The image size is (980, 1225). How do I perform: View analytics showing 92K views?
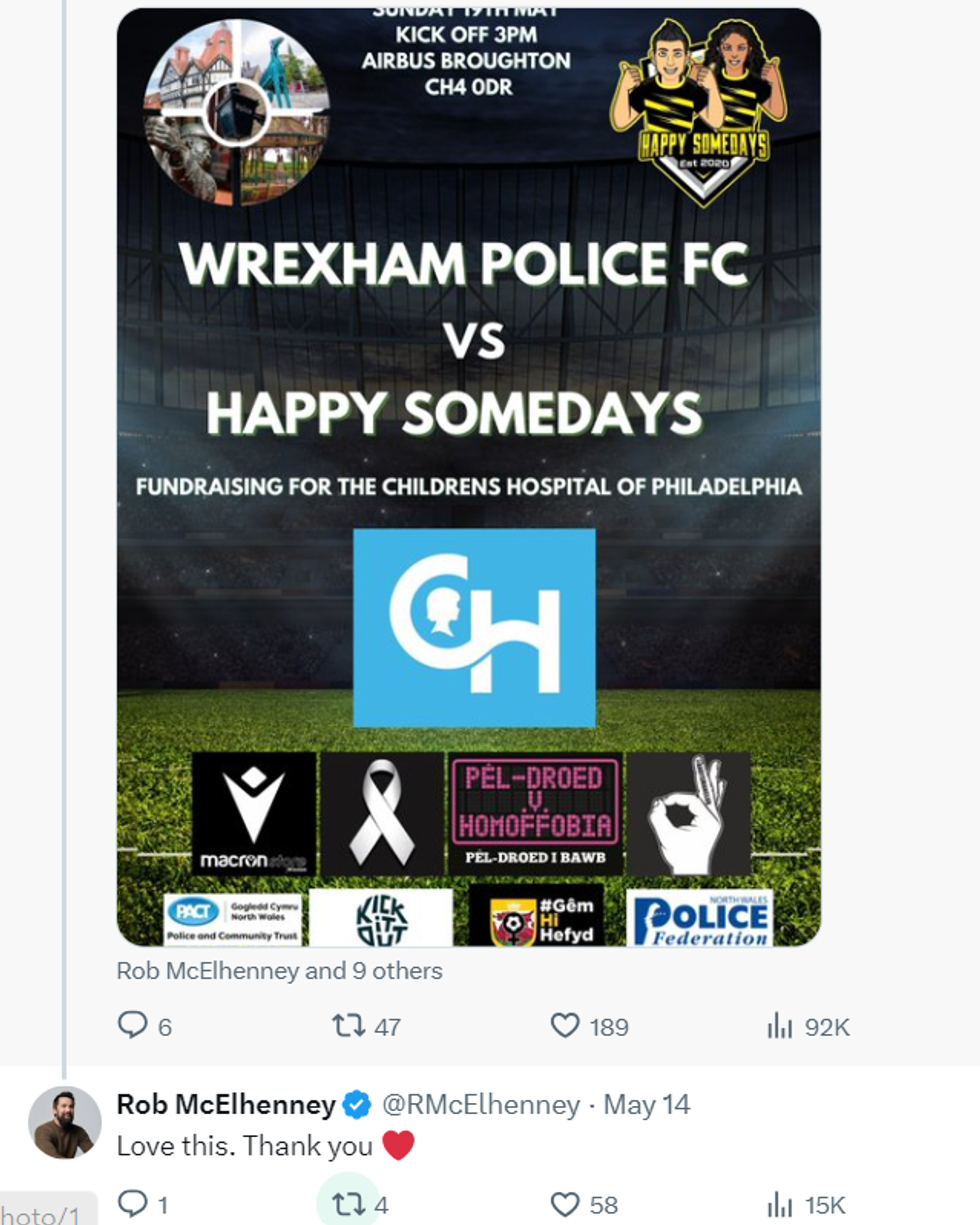click(779, 1026)
